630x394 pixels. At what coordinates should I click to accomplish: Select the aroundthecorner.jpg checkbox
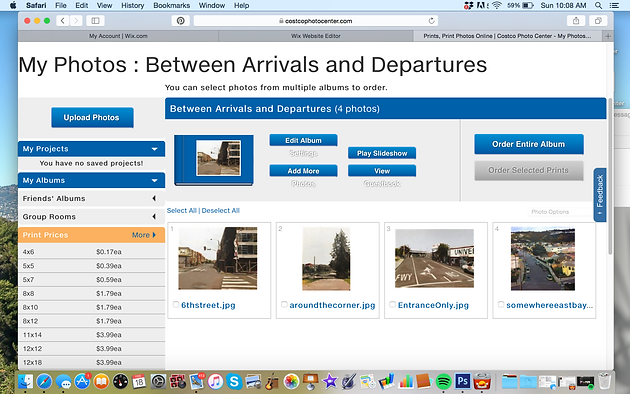click(x=284, y=304)
